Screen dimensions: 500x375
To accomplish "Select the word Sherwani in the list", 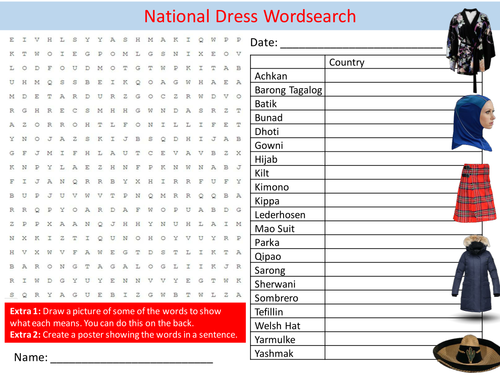I will (275, 284).
